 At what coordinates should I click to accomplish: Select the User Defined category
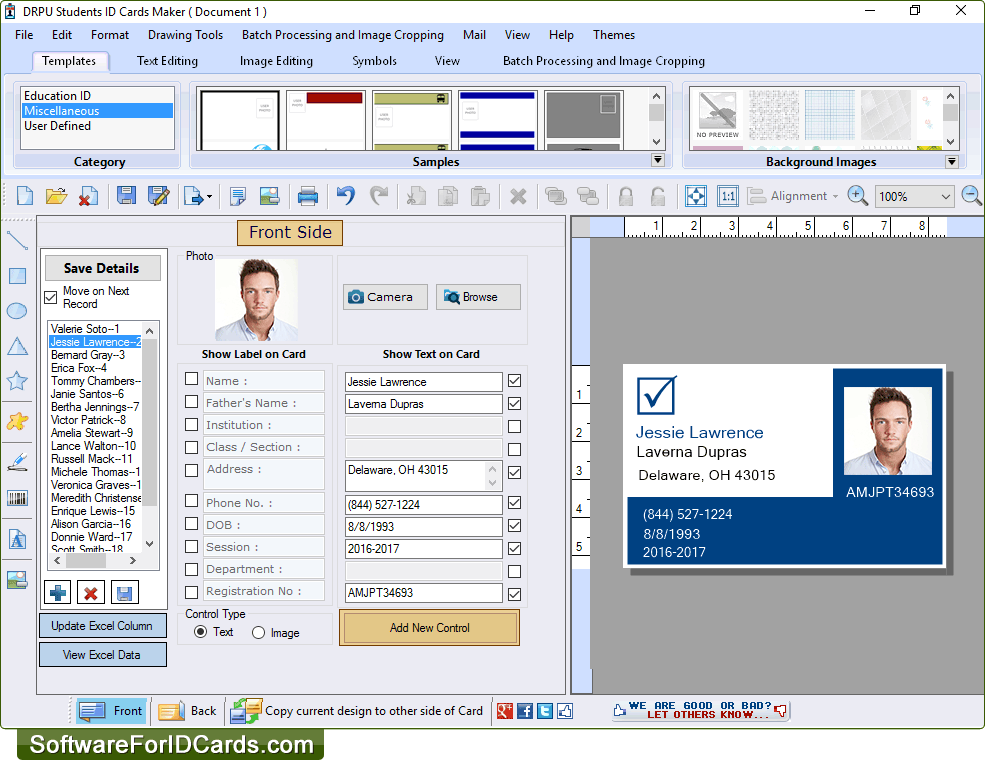[58, 126]
